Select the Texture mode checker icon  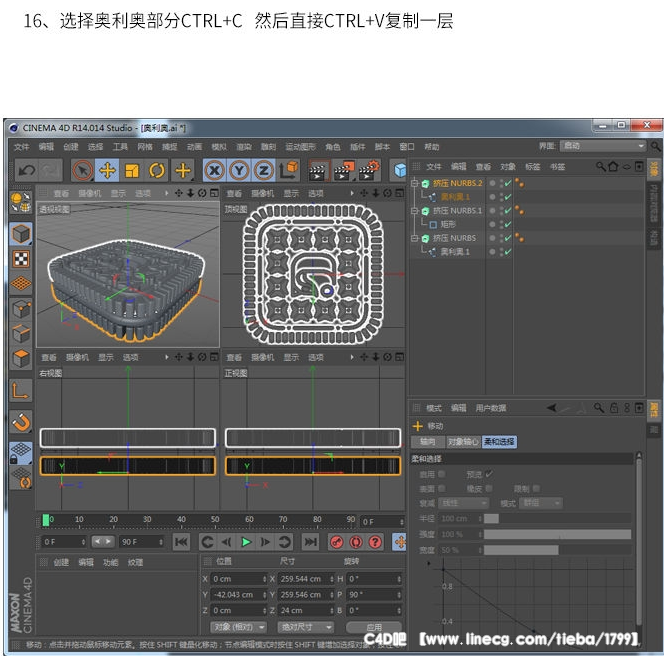pos(21,259)
